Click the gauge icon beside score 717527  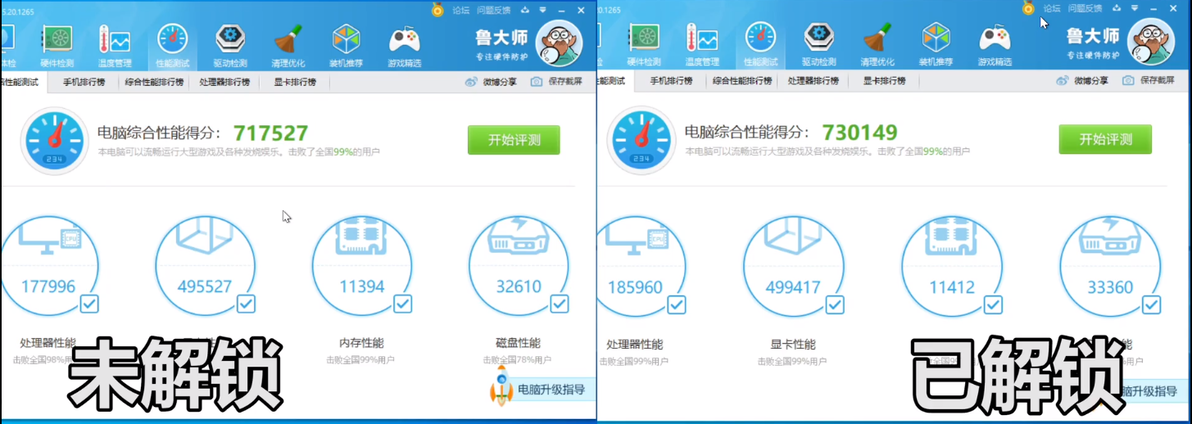(54, 141)
